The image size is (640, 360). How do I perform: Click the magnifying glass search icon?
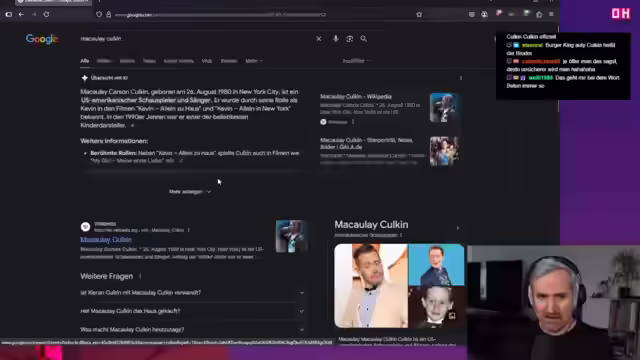point(363,39)
